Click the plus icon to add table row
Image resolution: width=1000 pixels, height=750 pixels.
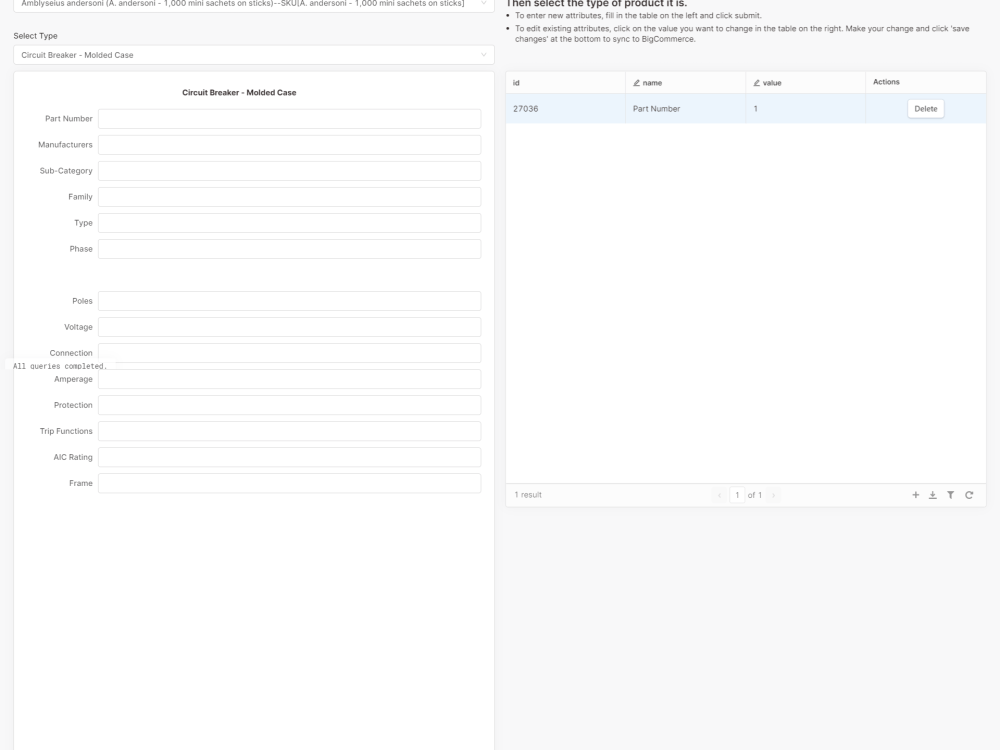click(915, 494)
